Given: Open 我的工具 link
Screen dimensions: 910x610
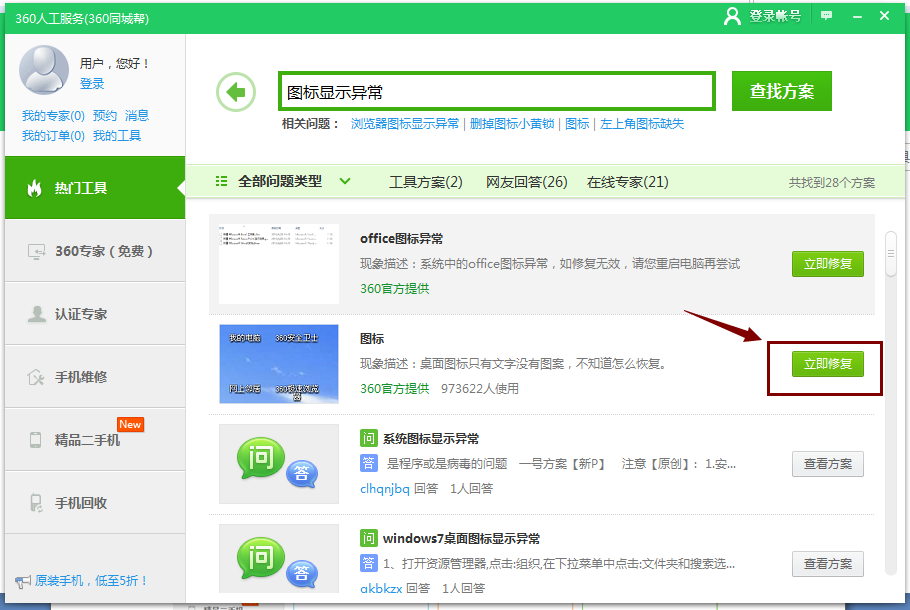Looking at the screenshot, I should tap(117, 136).
